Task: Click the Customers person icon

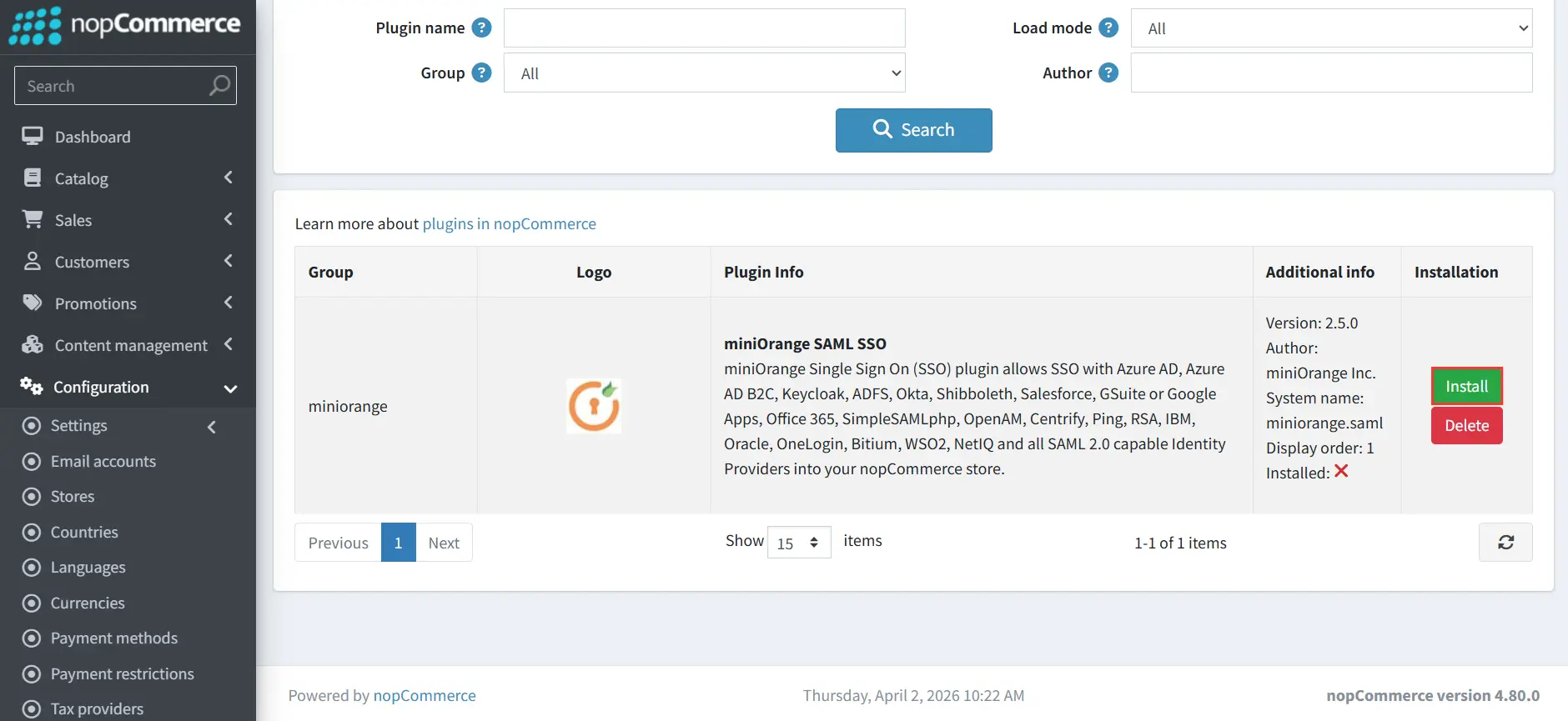Action: 33,261
